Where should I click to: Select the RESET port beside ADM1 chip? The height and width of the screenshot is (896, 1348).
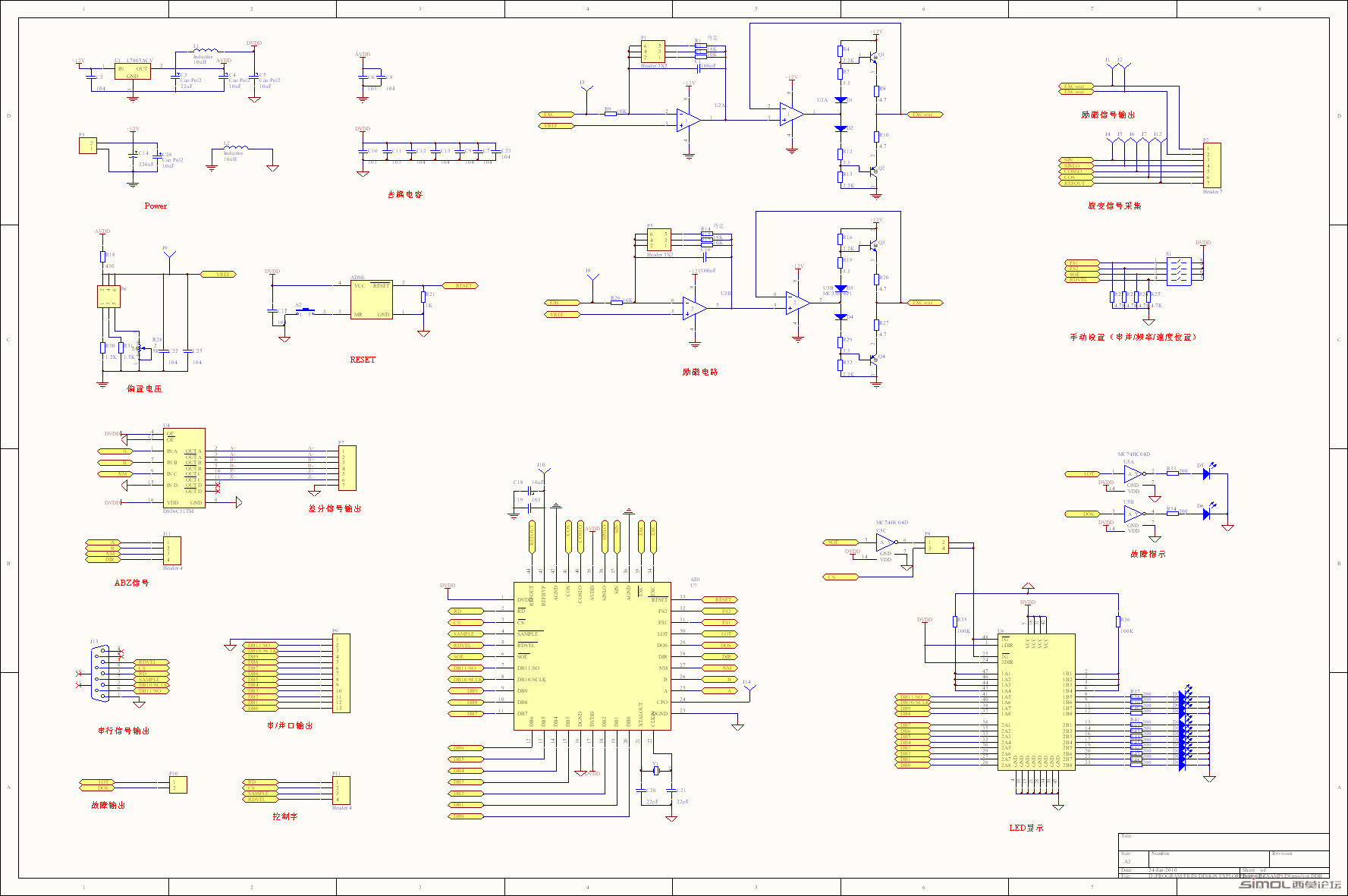coord(460,285)
